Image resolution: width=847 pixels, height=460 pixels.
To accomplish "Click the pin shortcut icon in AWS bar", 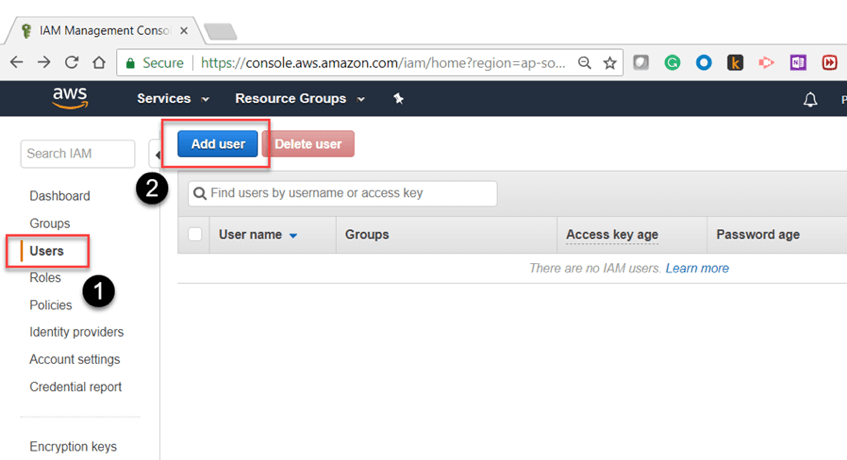I will click(399, 98).
